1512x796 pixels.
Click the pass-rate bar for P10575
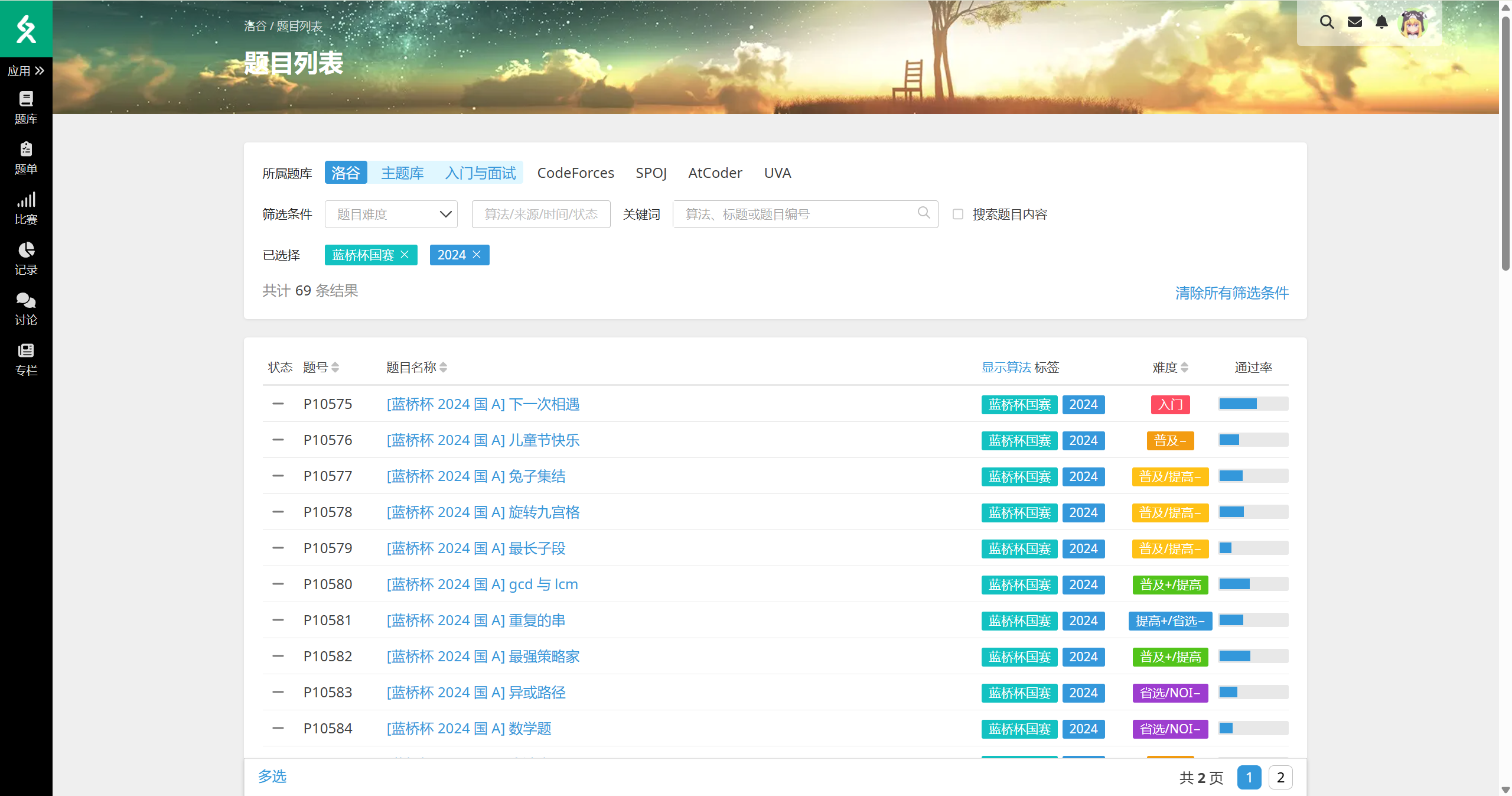[1253, 404]
